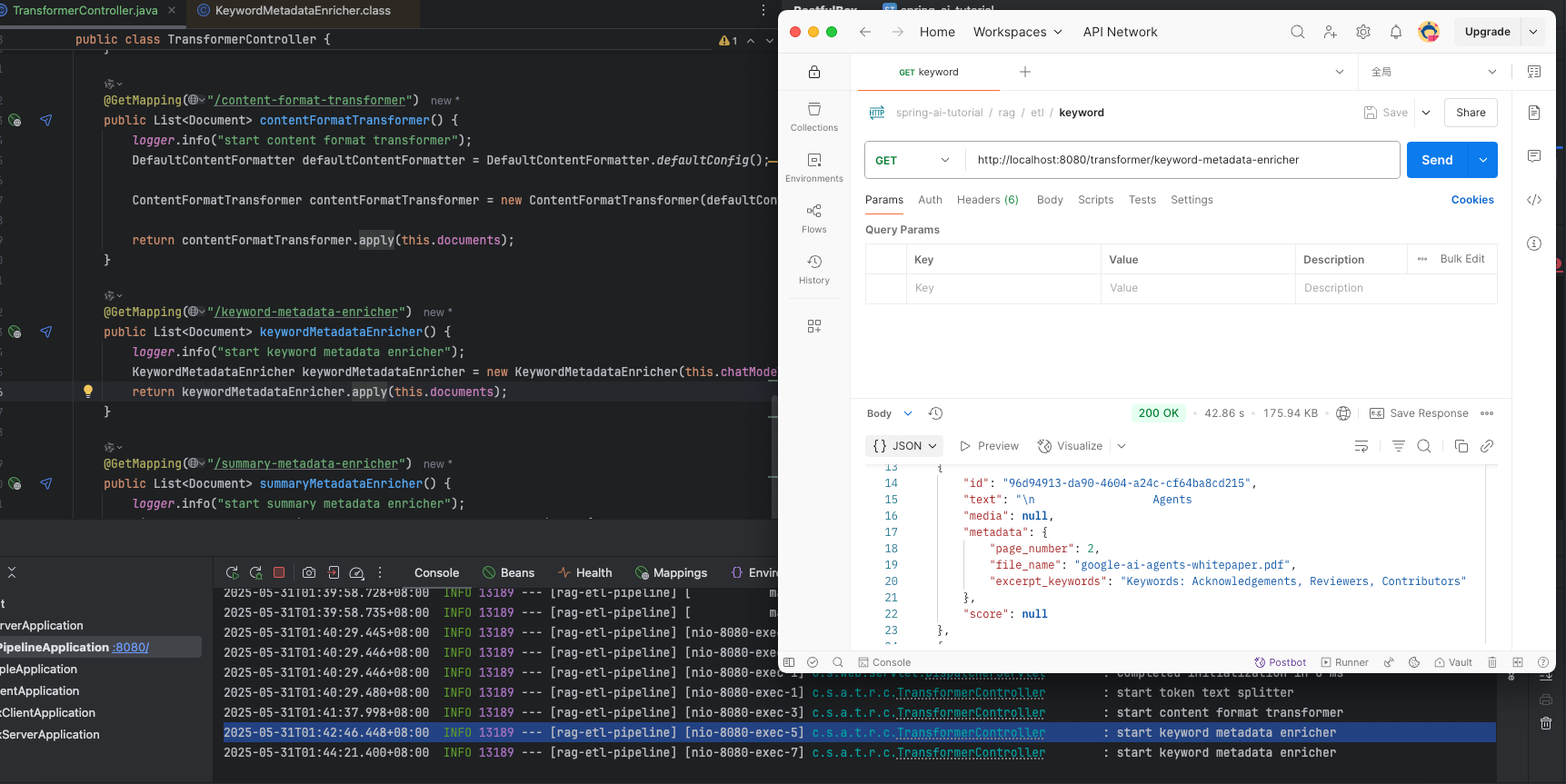Click the yellow lightbulb intention icon in editor
Image resolution: width=1566 pixels, height=784 pixels.
[88, 392]
